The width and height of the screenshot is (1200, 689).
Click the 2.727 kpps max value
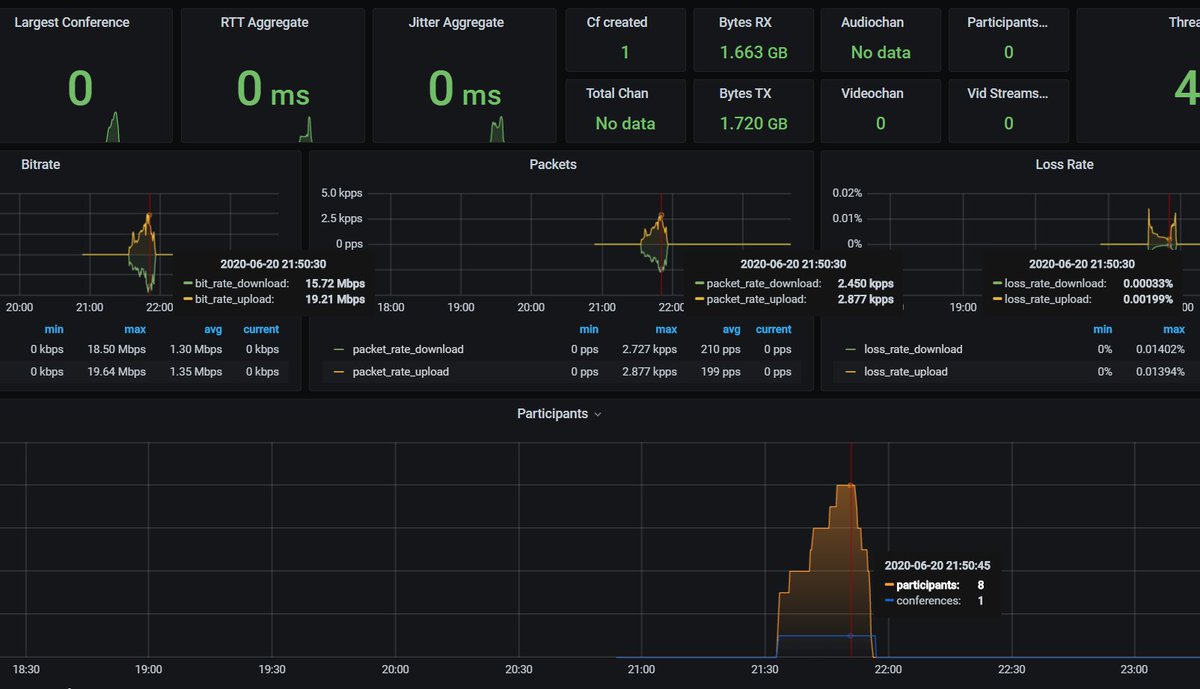(650, 350)
